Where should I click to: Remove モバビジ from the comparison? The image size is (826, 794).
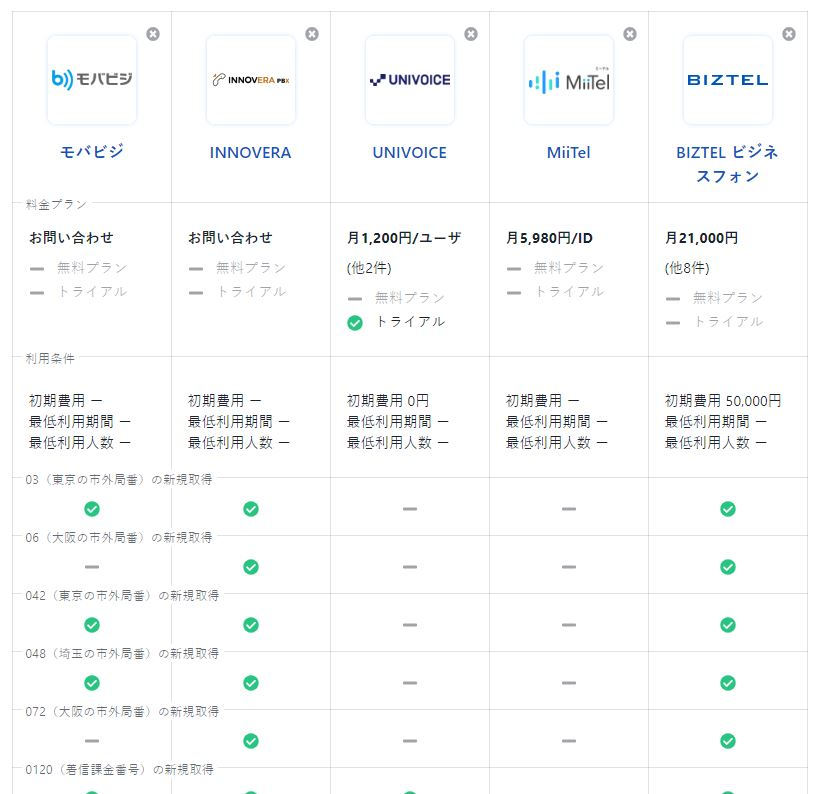click(153, 34)
